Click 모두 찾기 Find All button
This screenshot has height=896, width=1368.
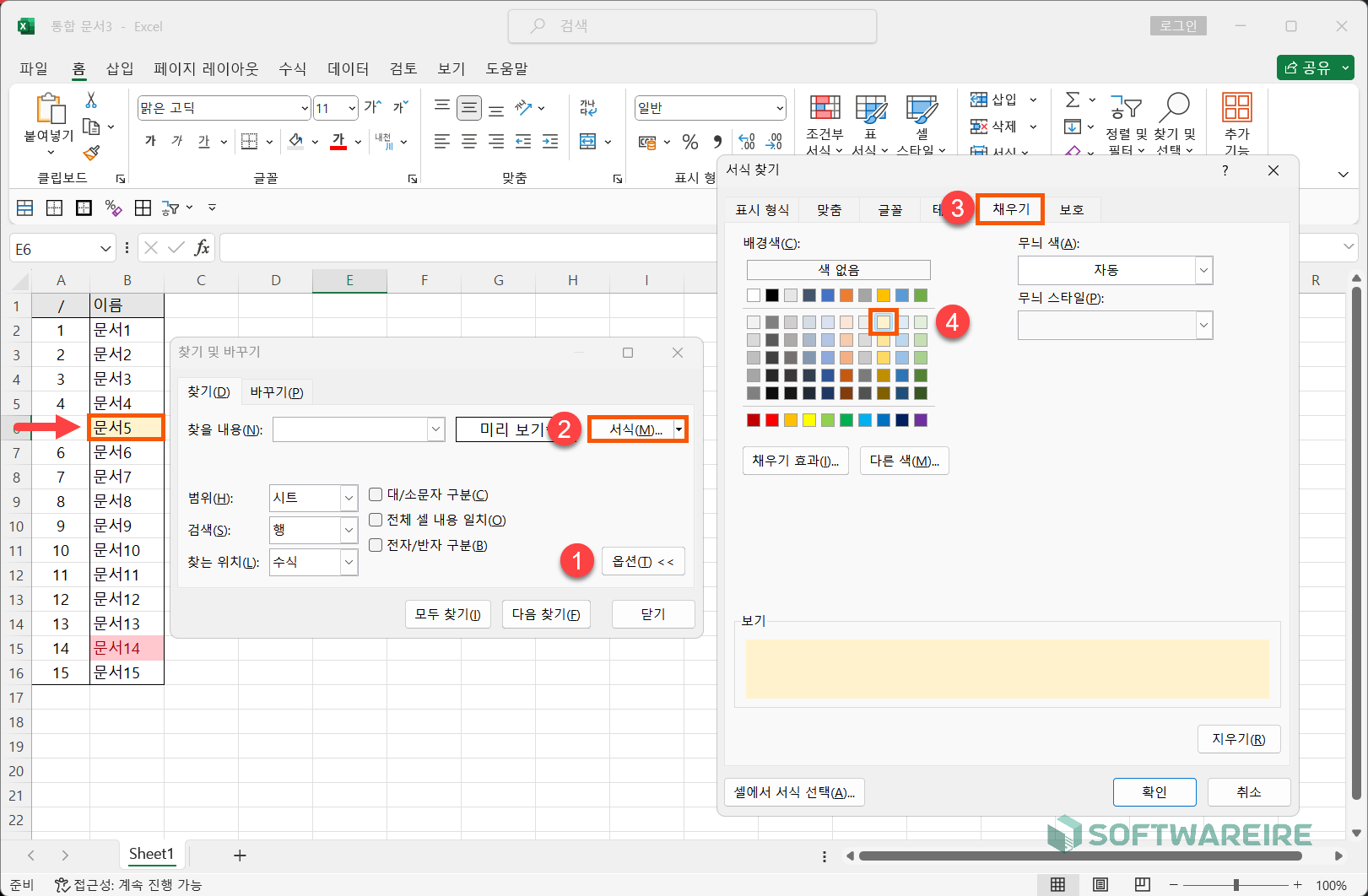tap(448, 614)
